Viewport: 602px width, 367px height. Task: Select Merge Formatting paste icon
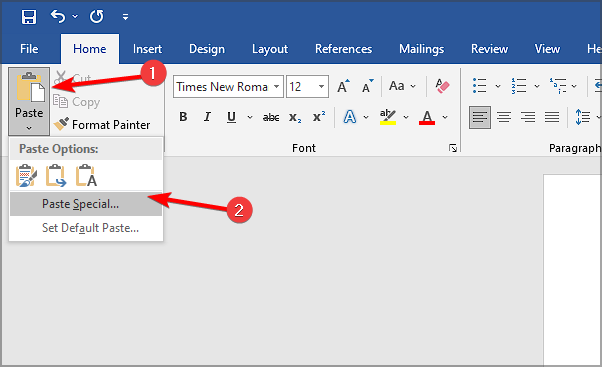pyautogui.click(x=56, y=175)
